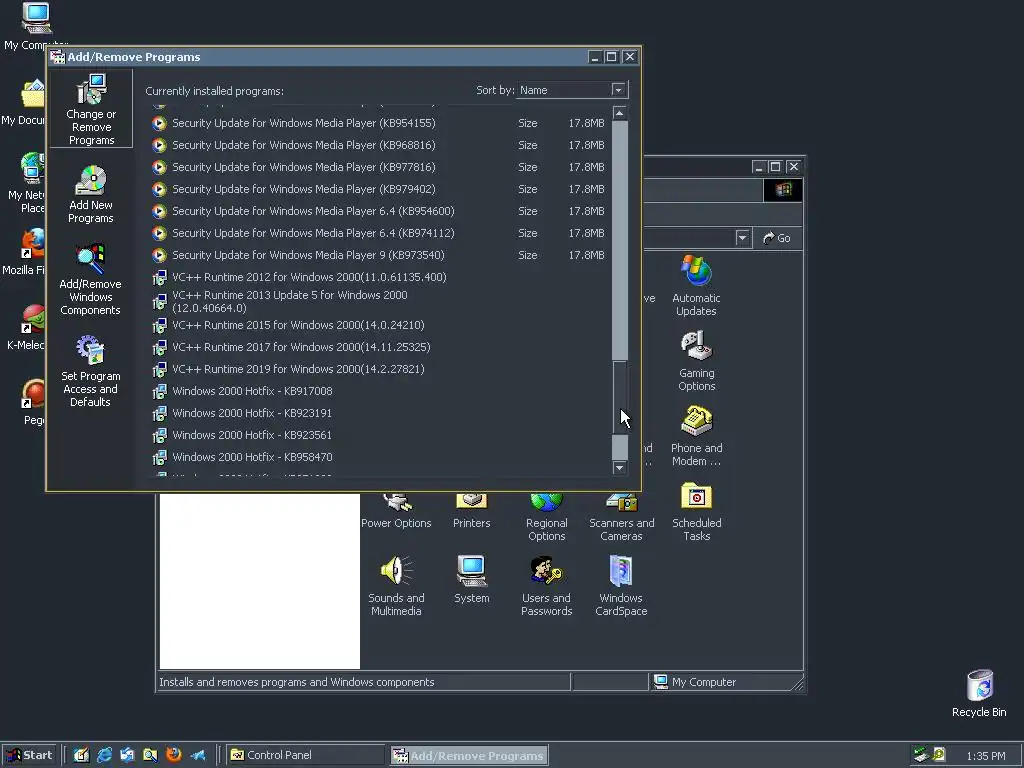
Task: Switch to Control Panel taskbar button
Action: [x=306, y=755]
